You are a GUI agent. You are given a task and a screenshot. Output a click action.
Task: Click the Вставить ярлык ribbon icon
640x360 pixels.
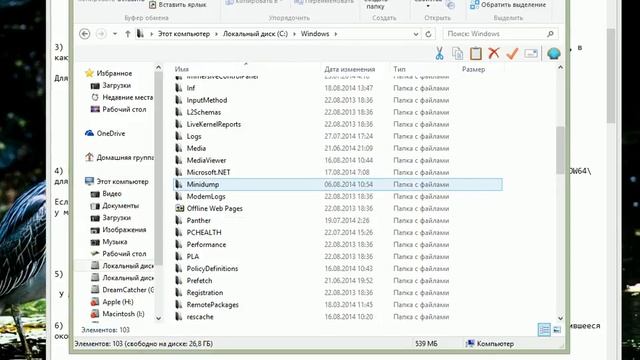(152, 5)
